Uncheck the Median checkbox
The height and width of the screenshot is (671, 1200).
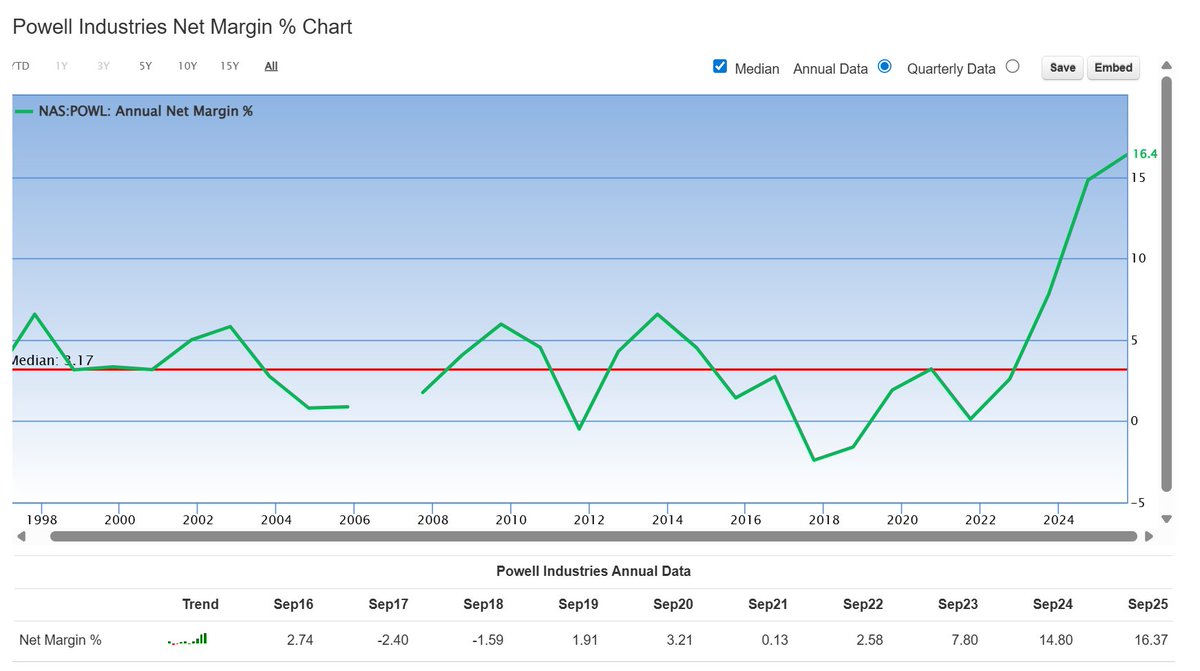(720, 66)
